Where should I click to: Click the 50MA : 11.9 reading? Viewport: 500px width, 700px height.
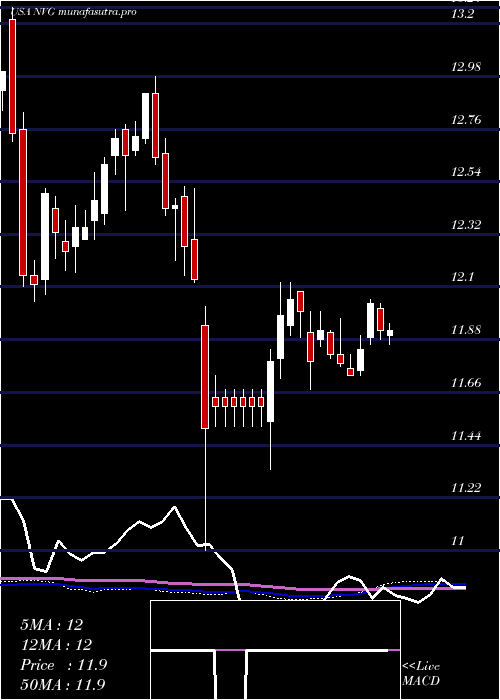point(63,684)
